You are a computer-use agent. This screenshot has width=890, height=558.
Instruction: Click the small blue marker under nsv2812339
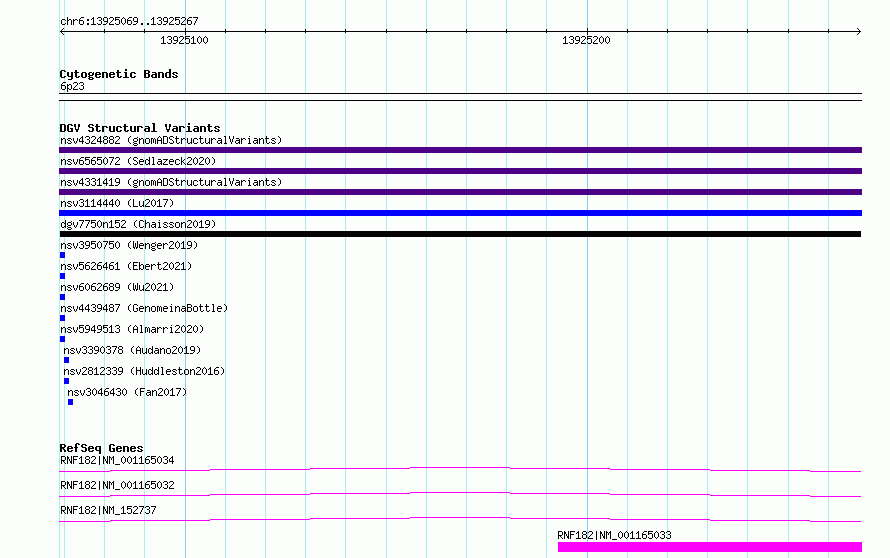66,381
